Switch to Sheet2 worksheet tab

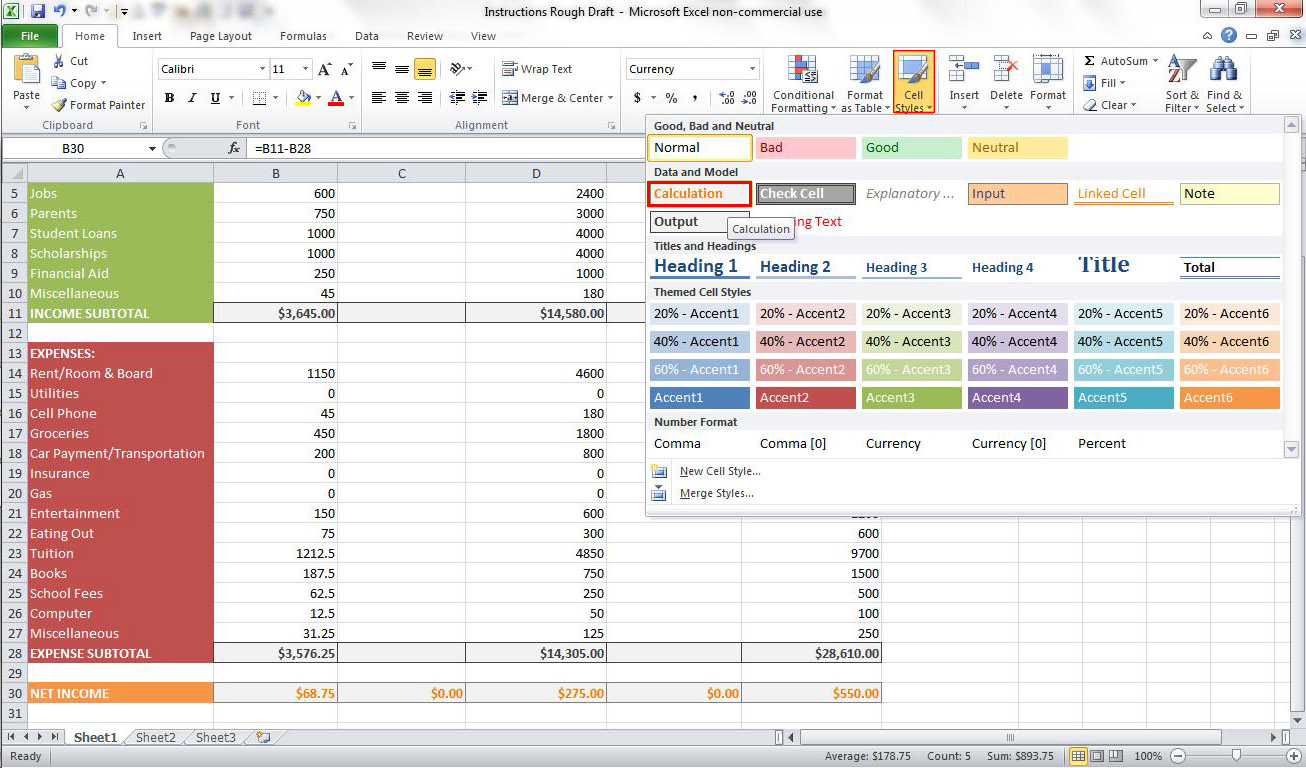pyautogui.click(x=156, y=738)
